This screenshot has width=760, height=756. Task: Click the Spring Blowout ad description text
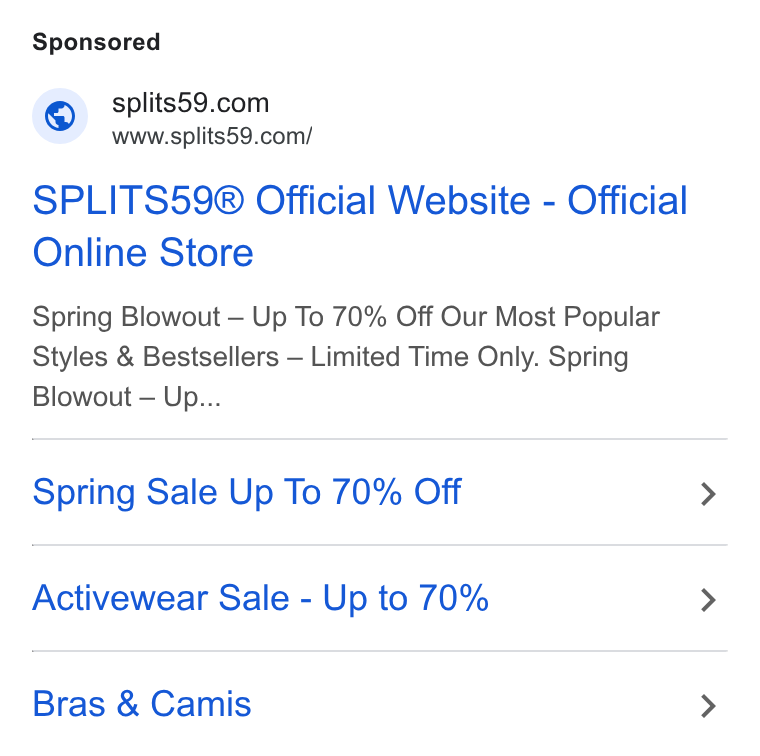[x=346, y=357]
